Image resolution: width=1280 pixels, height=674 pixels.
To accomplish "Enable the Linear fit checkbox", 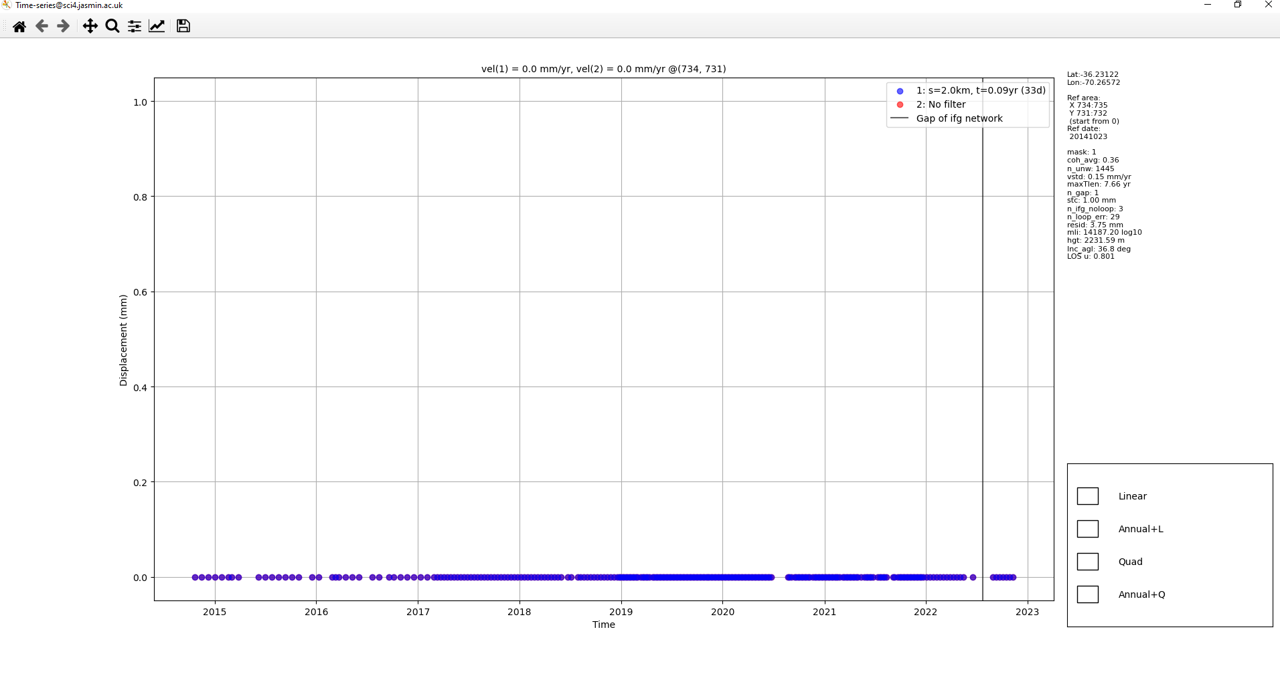I will pos(1088,495).
